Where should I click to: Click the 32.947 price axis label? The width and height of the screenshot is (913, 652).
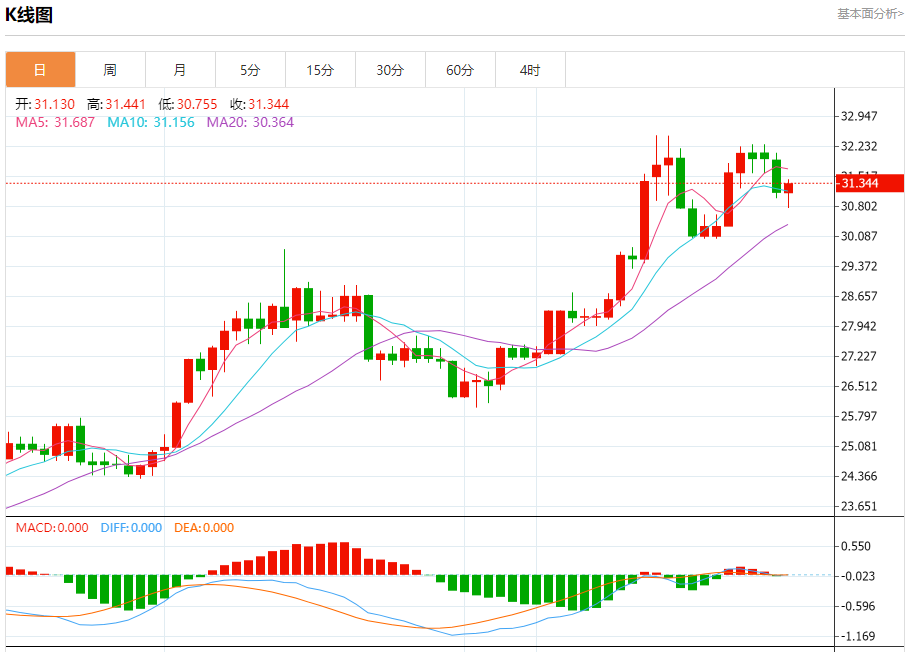click(x=859, y=116)
